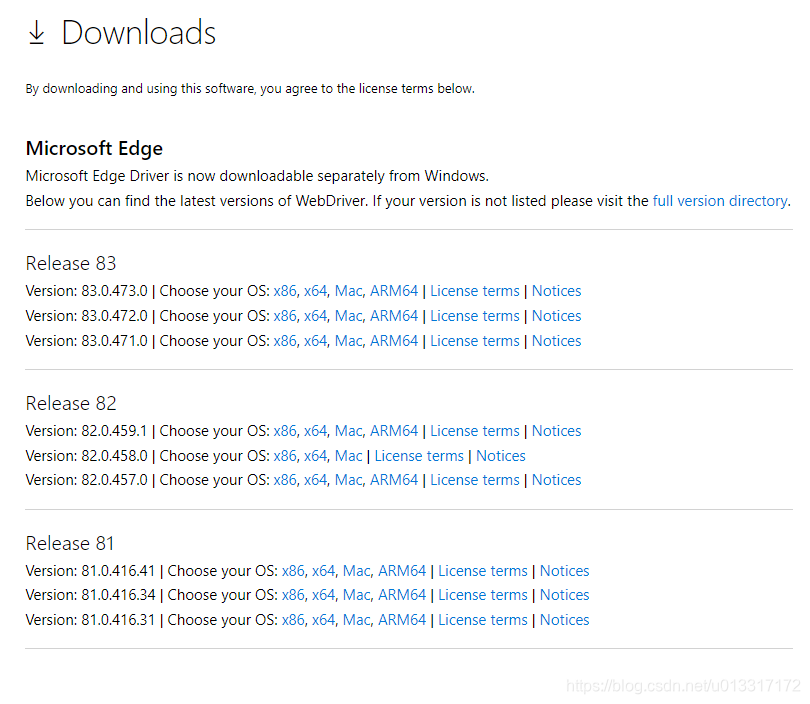Open Notices for version 82.0.458.0

tap(501, 456)
